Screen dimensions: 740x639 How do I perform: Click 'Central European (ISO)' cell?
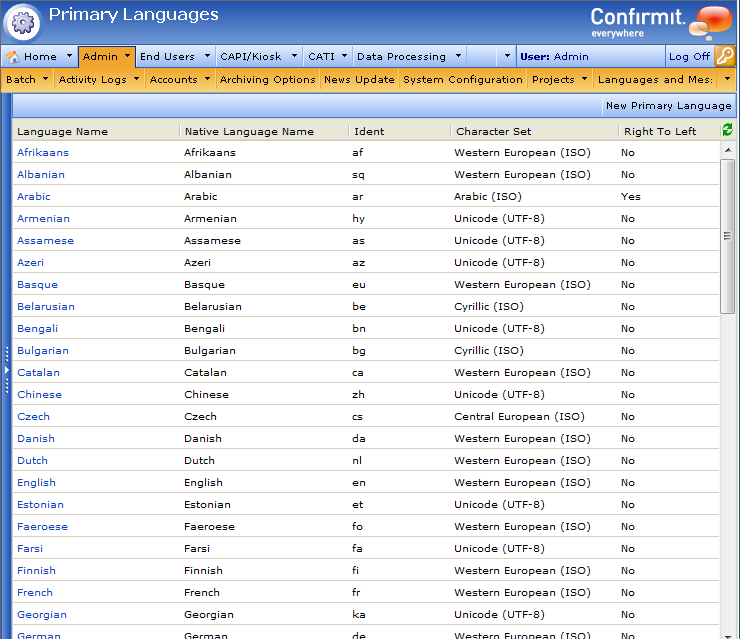[x=519, y=416]
